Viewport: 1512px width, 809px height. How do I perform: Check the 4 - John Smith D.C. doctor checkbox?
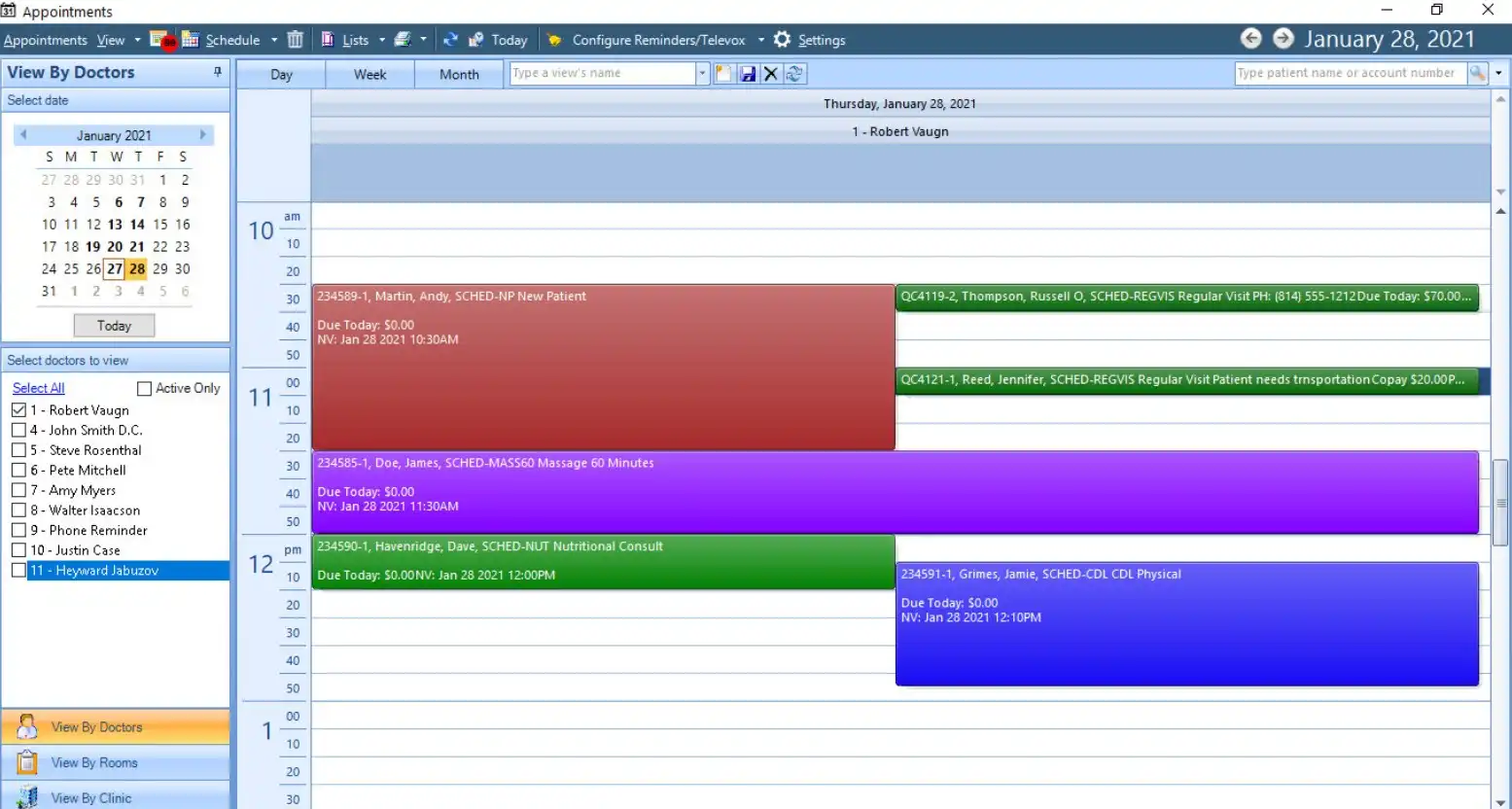coord(18,430)
